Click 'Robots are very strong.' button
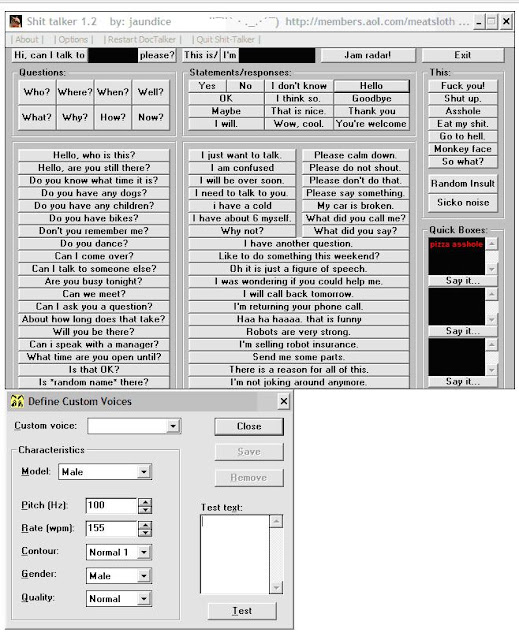The width and height of the screenshot is (519, 640). click(x=299, y=332)
